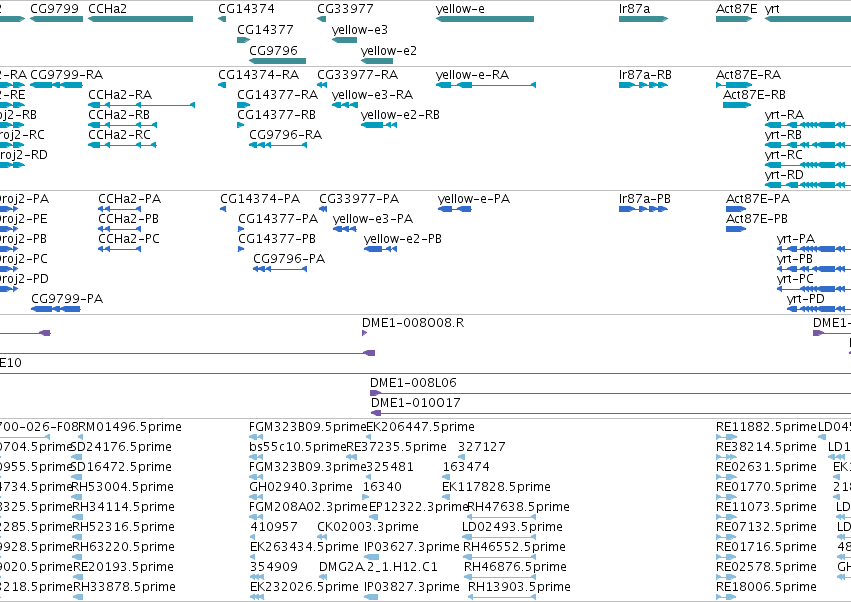
Task: Select the CG9796-RA transcript label
Action: point(285,135)
